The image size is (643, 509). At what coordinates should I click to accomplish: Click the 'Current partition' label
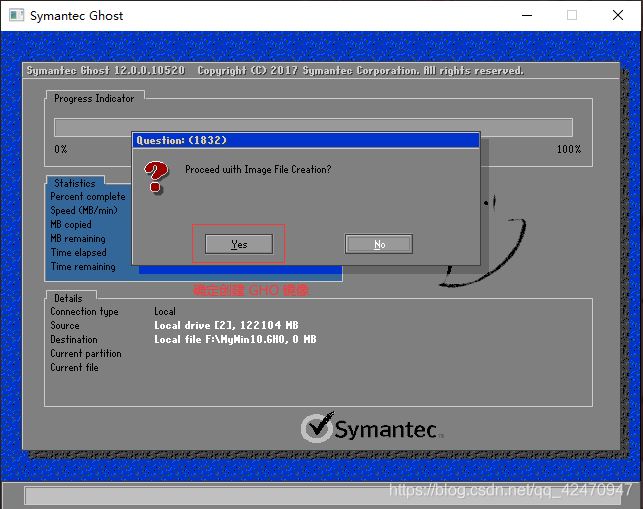coord(86,354)
